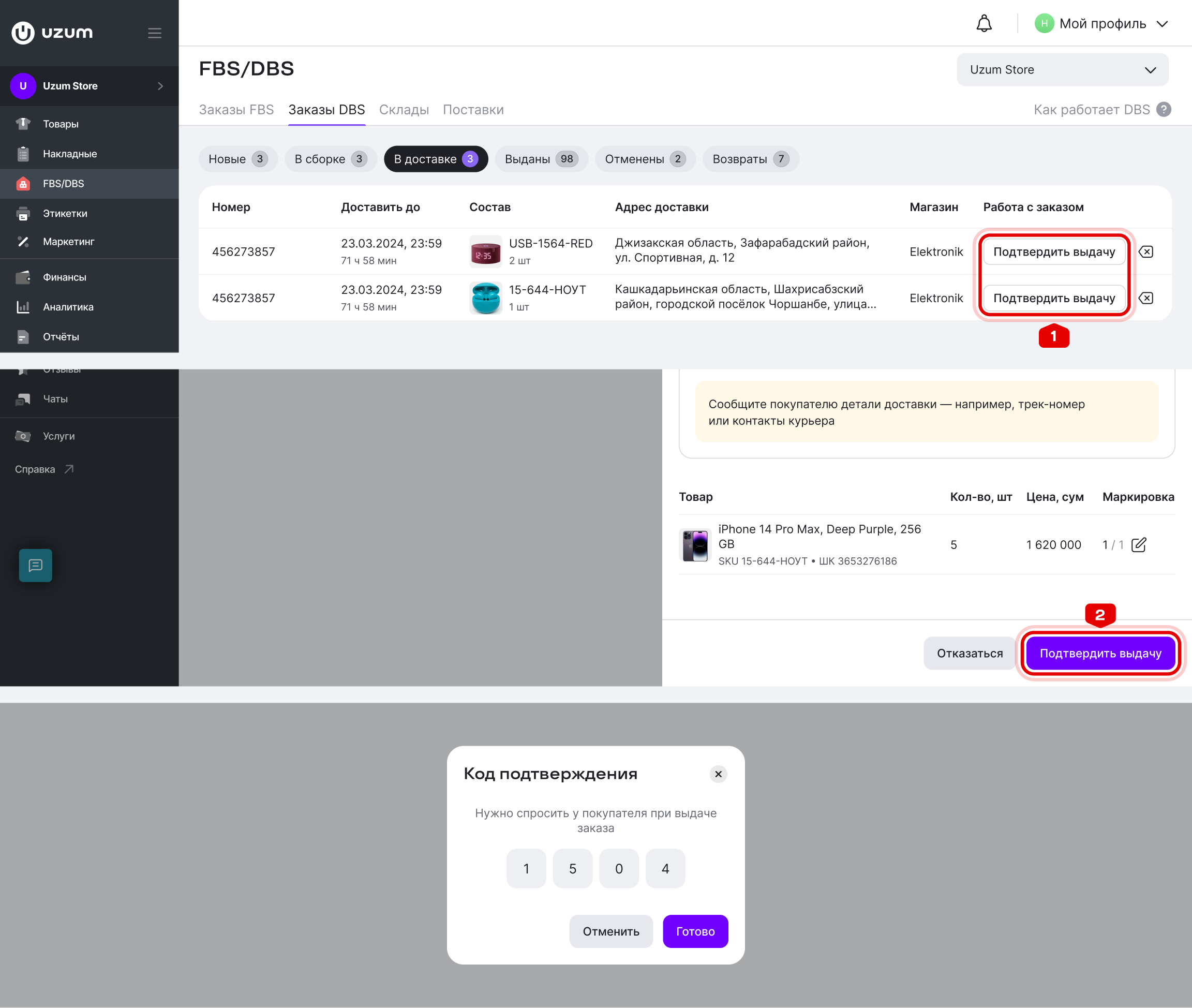
Task: Open Накладные in the sidebar
Action: (x=89, y=154)
